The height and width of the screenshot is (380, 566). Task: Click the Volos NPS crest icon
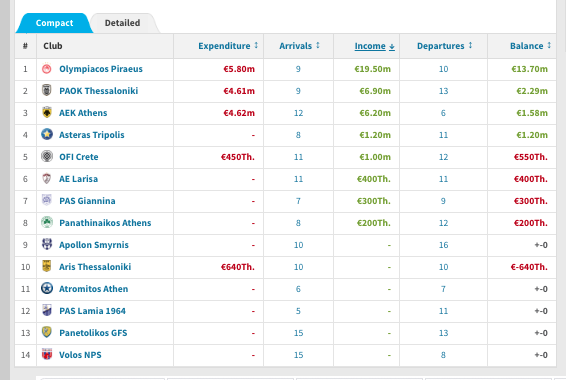pyautogui.click(x=47, y=354)
